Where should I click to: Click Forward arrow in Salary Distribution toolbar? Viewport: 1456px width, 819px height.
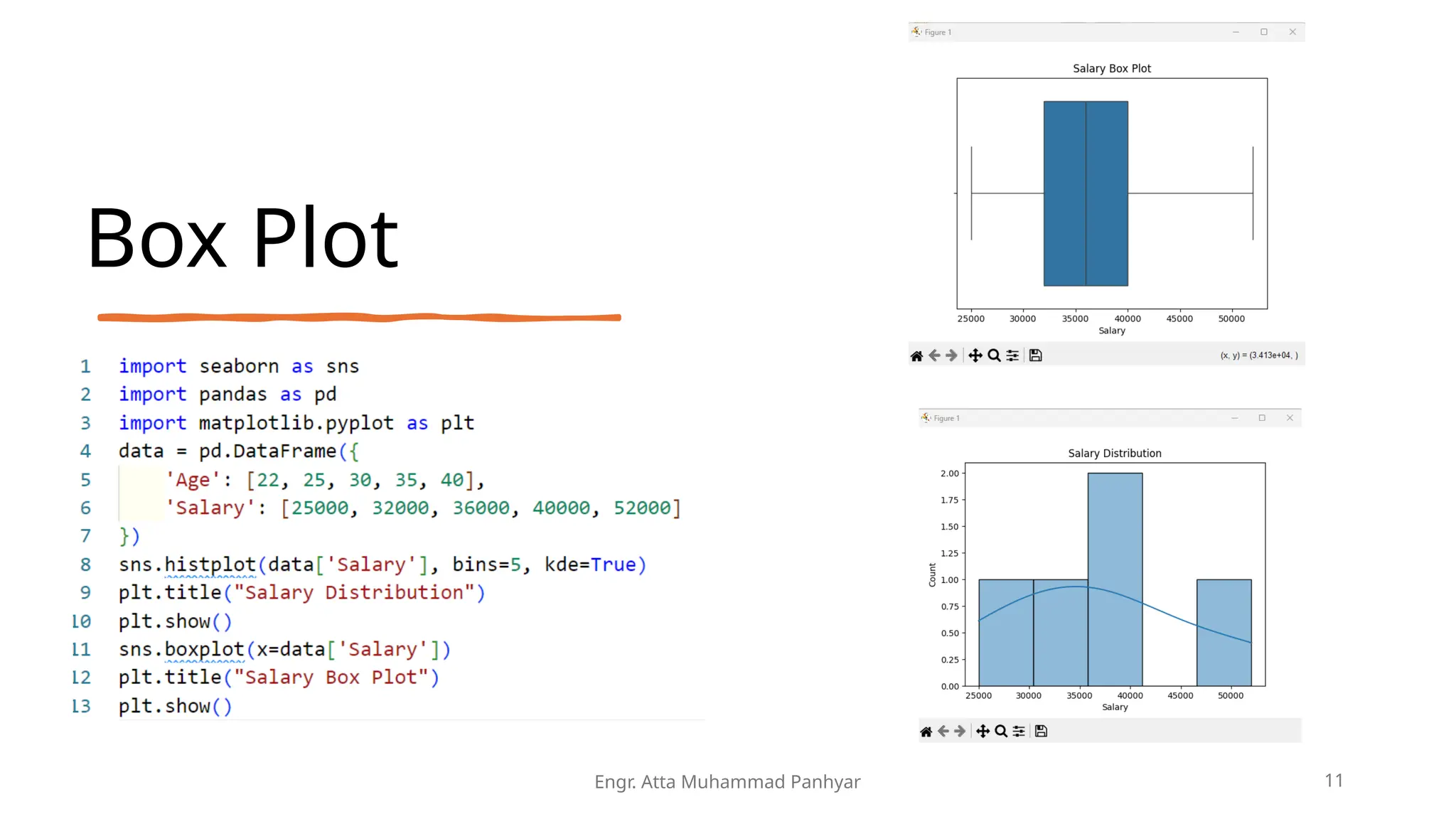coord(960,731)
